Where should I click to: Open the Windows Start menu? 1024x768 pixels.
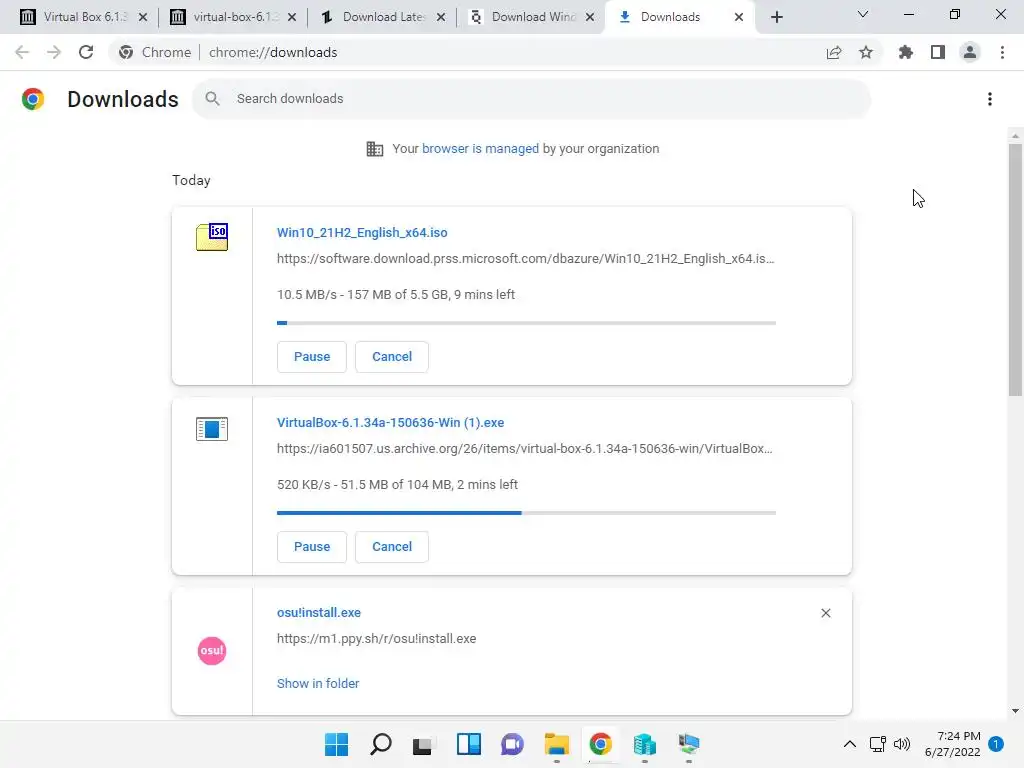(337, 744)
